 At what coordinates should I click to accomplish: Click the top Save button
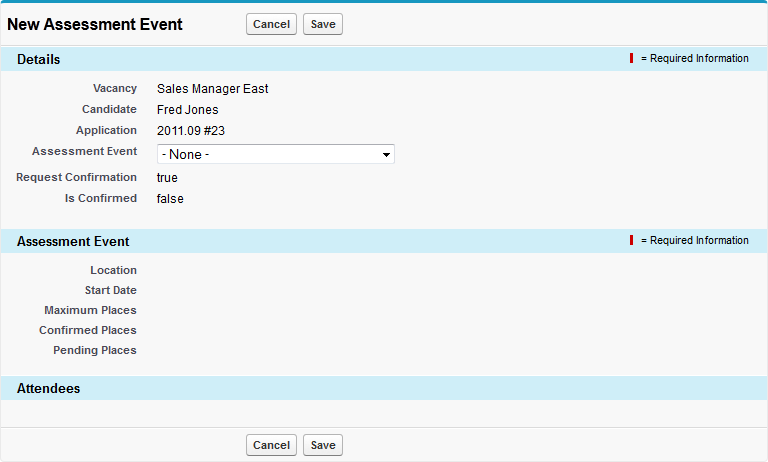(x=323, y=24)
